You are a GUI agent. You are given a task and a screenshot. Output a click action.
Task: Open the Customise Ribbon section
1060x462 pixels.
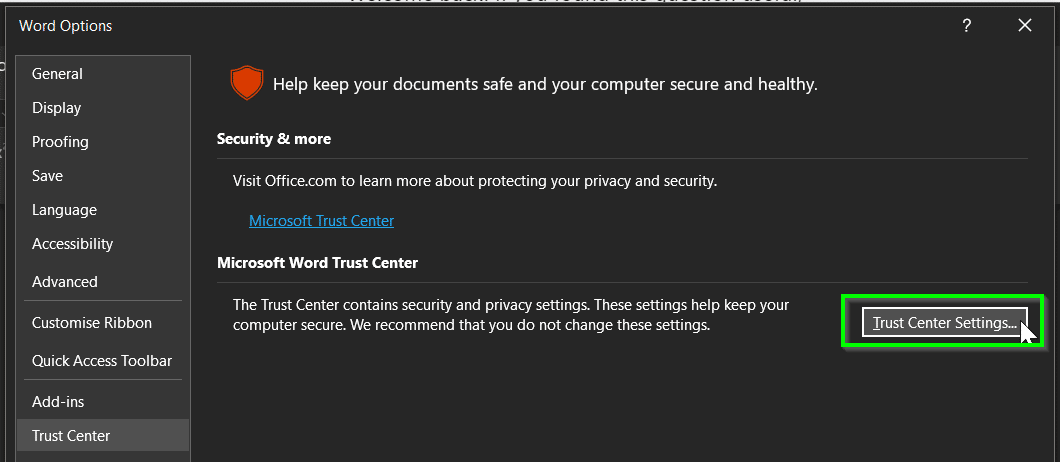(92, 323)
